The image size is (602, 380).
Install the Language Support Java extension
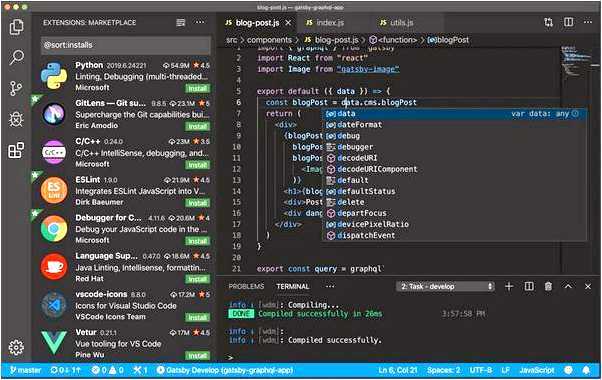198,279
